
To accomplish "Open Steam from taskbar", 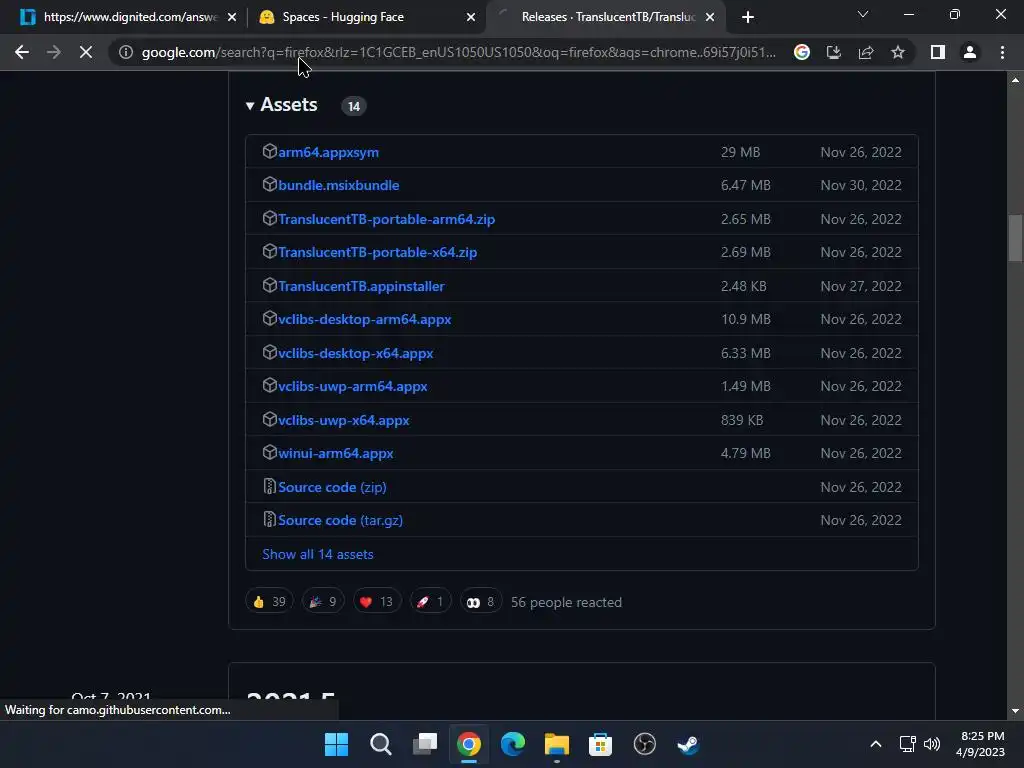I will [x=688, y=744].
